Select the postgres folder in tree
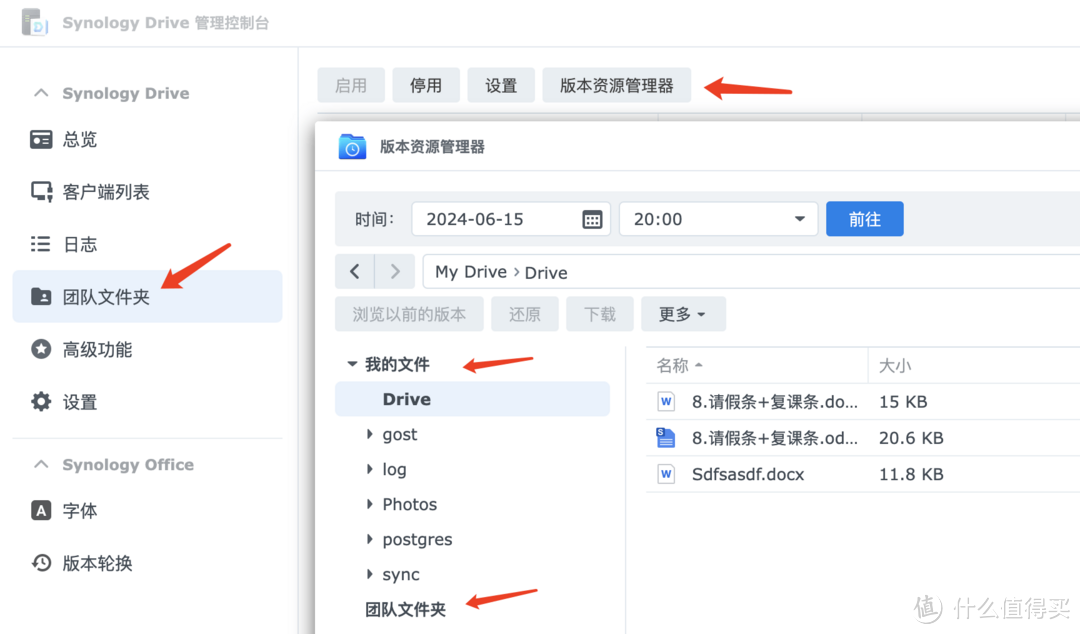The image size is (1080, 634). tap(417, 540)
